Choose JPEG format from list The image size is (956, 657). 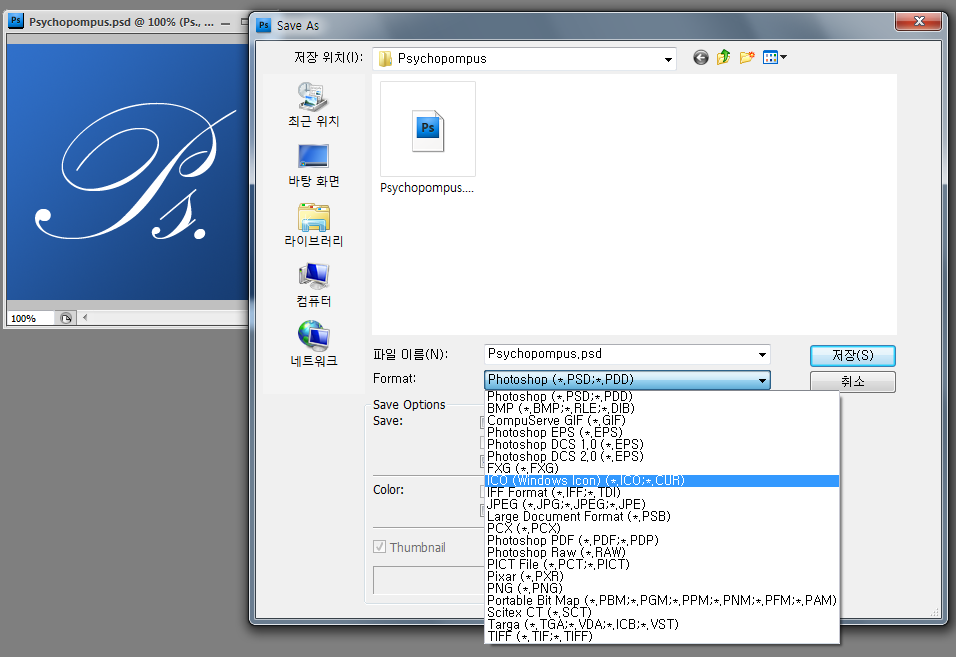tap(662, 505)
